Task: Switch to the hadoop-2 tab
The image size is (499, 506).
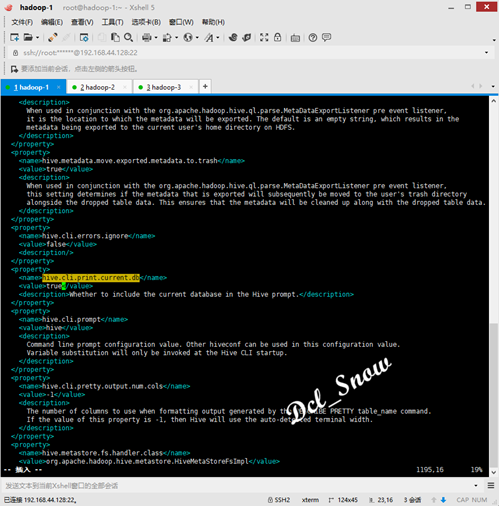Action: click(x=97, y=87)
